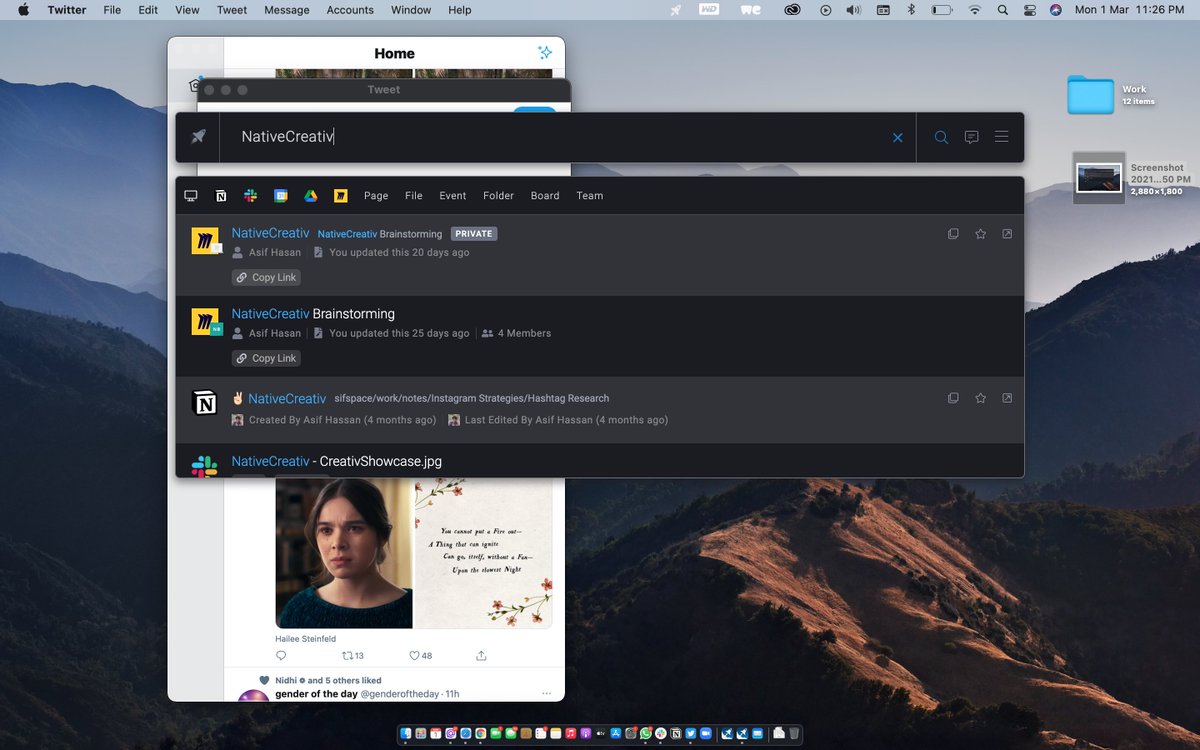Open Music app from the Dock

[x=571, y=733]
